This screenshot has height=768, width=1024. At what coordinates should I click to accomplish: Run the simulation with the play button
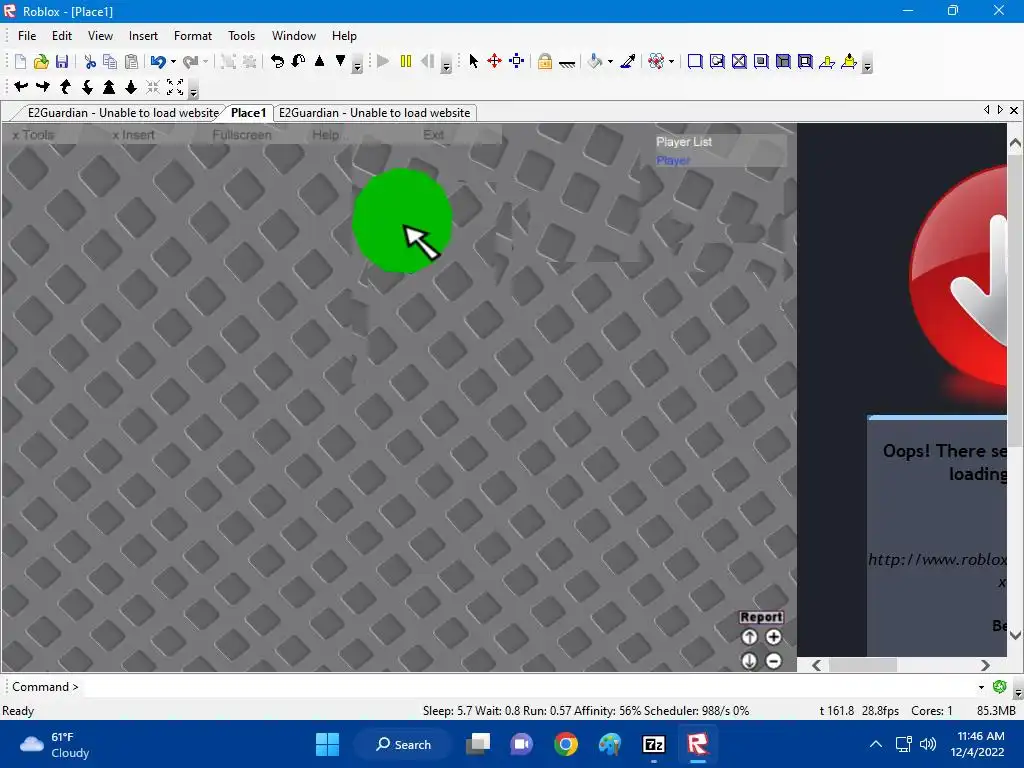pyautogui.click(x=383, y=61)
